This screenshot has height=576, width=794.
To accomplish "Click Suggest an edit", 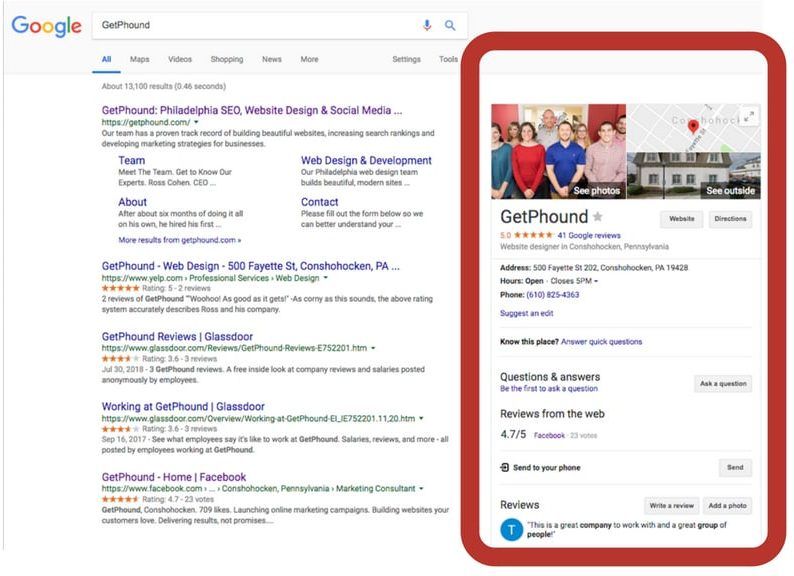I will click(527, 314).
